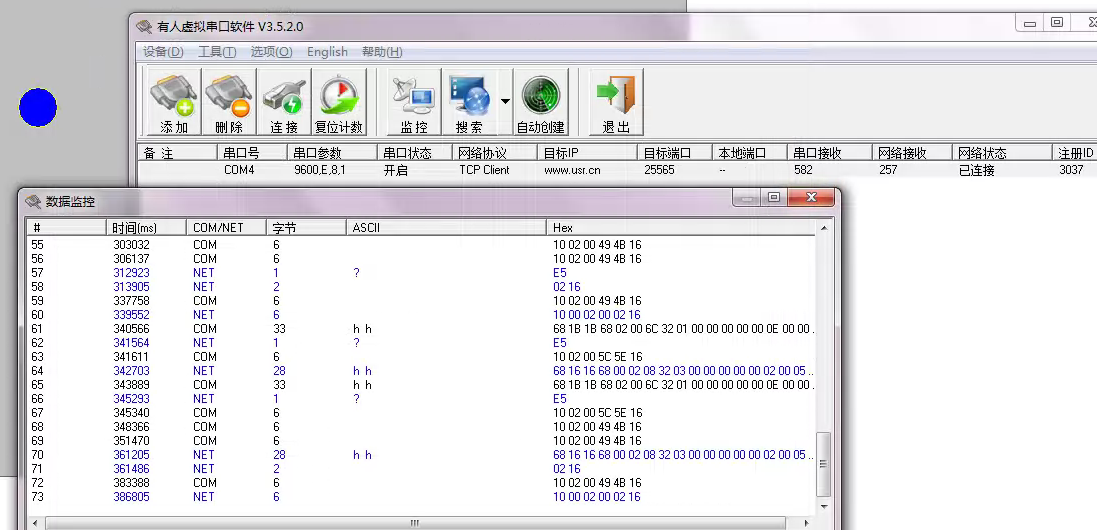Click the Hex header in 数据监控
Image resolution: width=1097 pixels, height=530 pixels.
pyautogui.click(x=681, y=227)
